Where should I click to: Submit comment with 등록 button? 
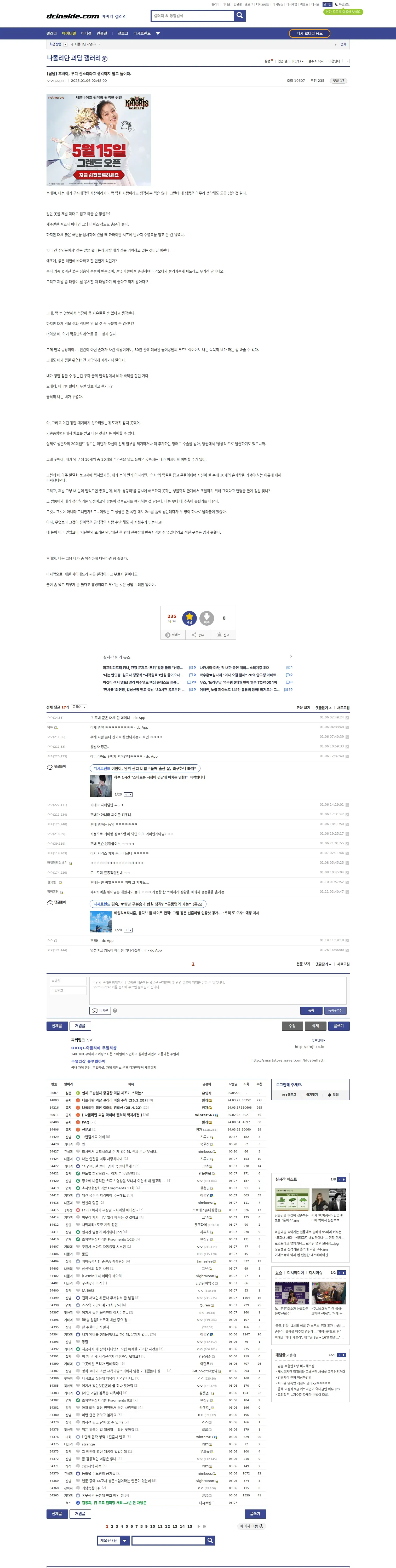pos(311,1010)
